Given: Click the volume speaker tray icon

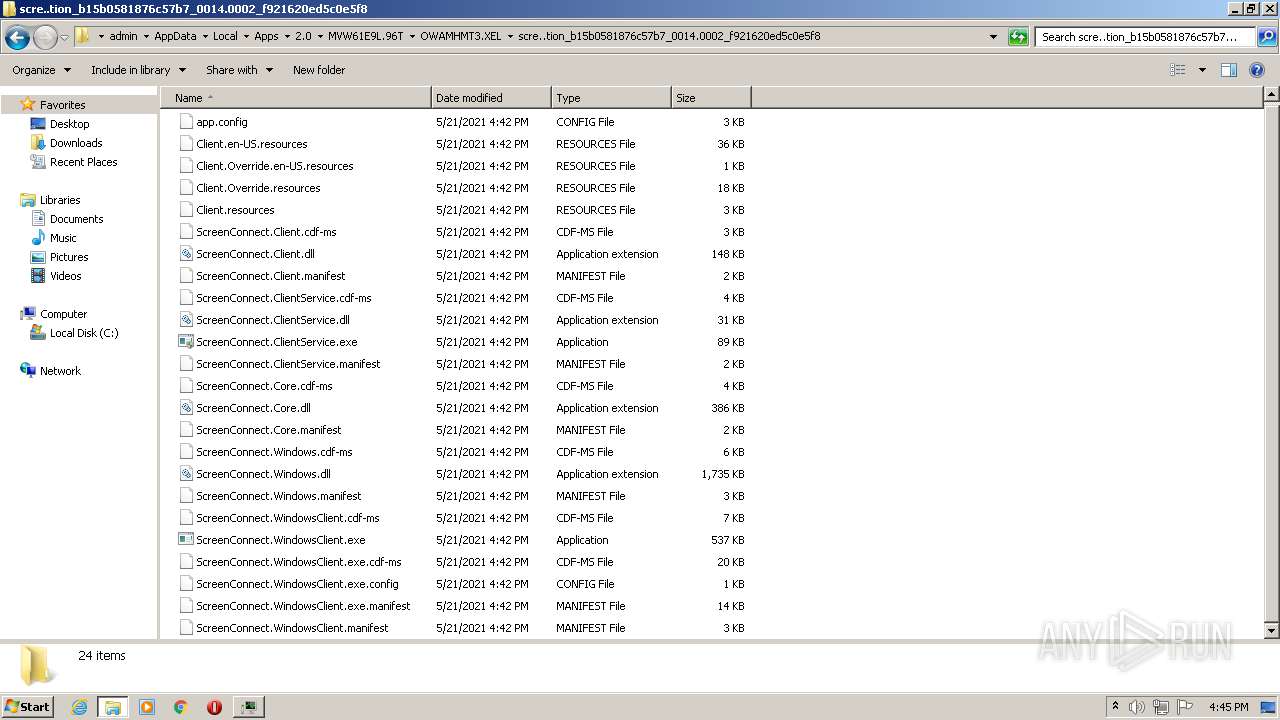Looking at the screenshot, I should pos(1137,707).
